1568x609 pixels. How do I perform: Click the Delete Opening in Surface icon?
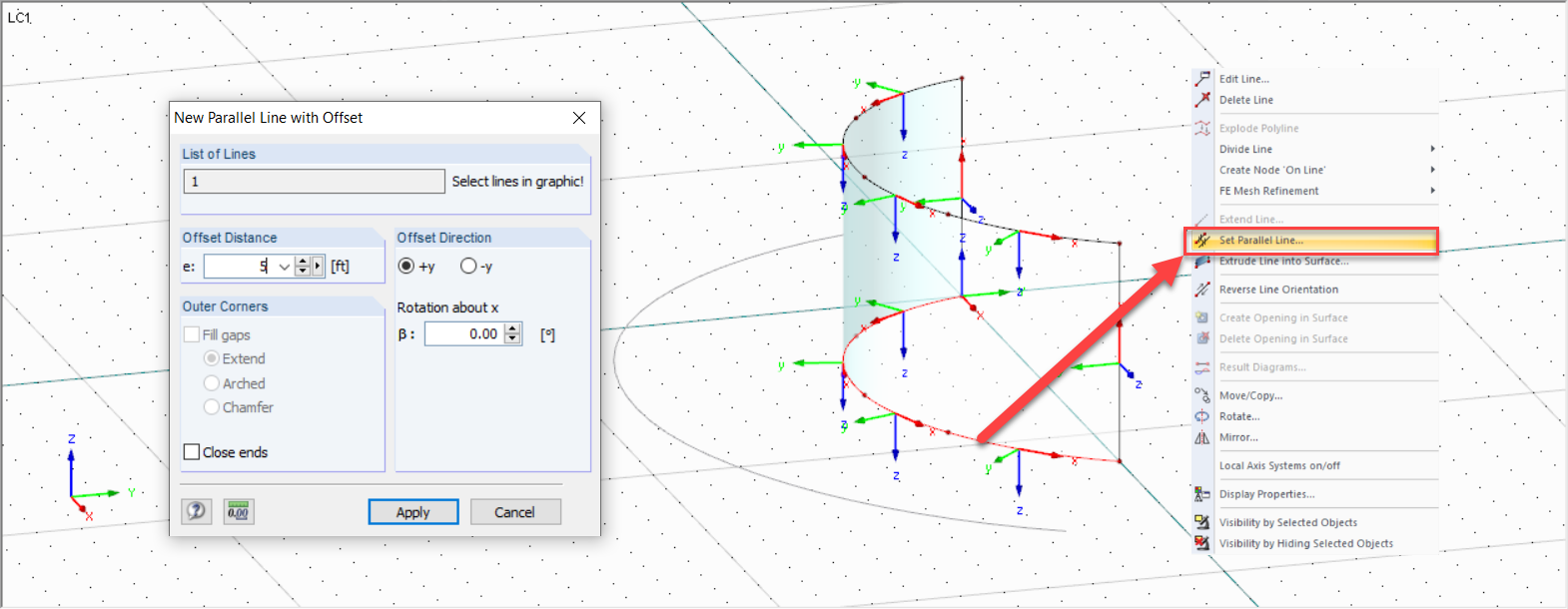[1202, 338]
